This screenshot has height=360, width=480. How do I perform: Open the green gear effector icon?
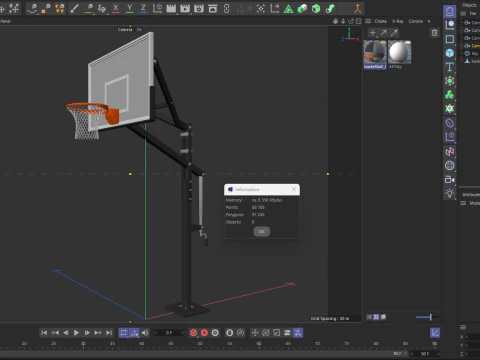click(450, 108)
